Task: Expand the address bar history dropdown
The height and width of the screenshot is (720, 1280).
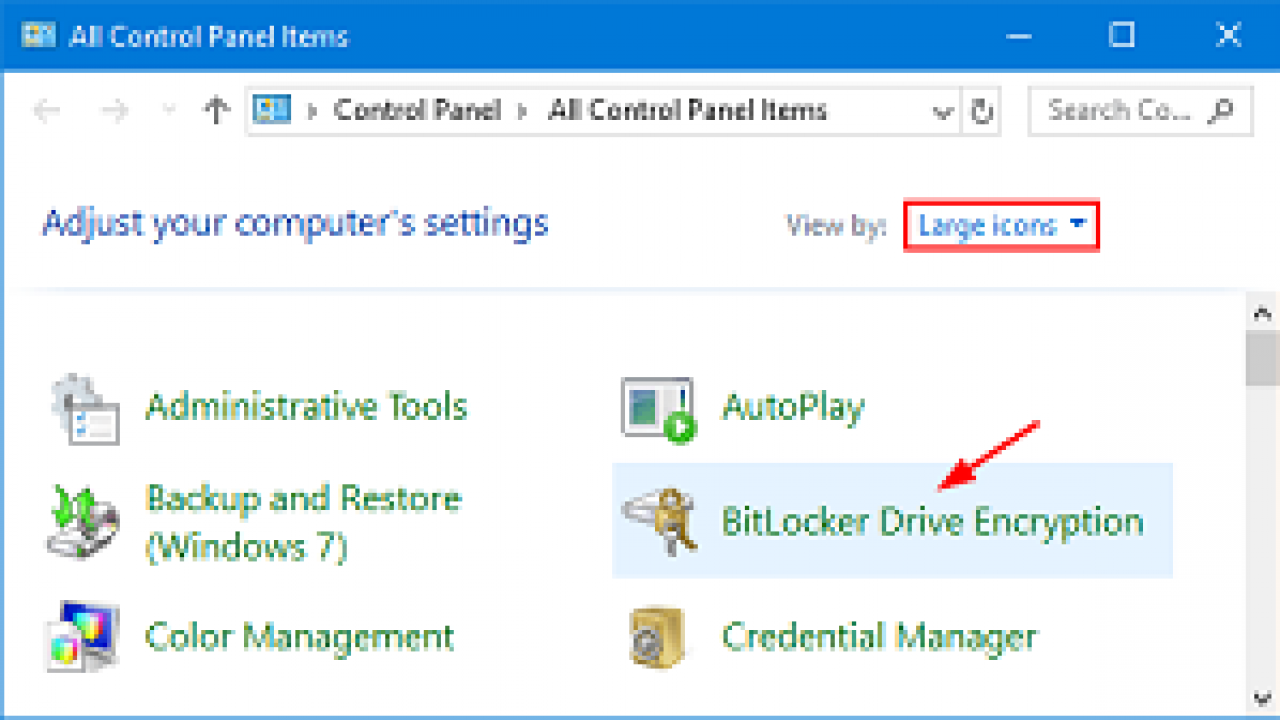Action: [x=942, y=111]
